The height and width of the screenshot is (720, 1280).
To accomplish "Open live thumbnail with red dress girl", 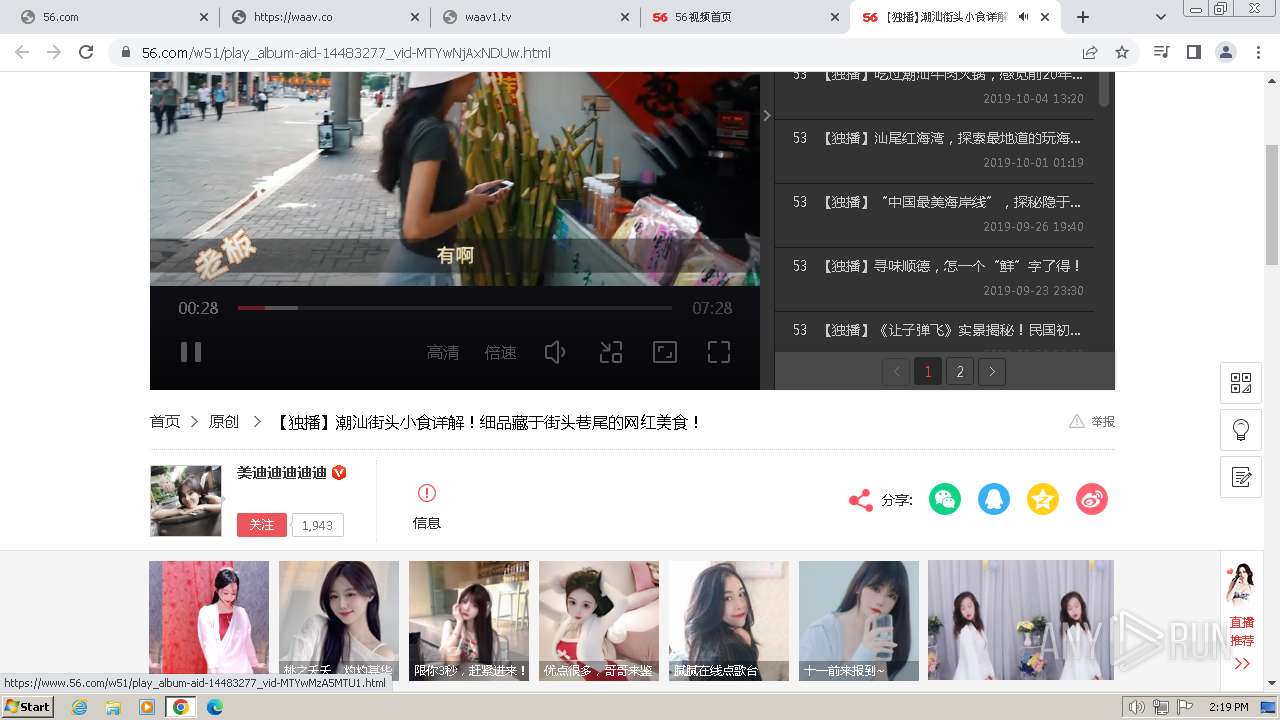I will point(209,620).
